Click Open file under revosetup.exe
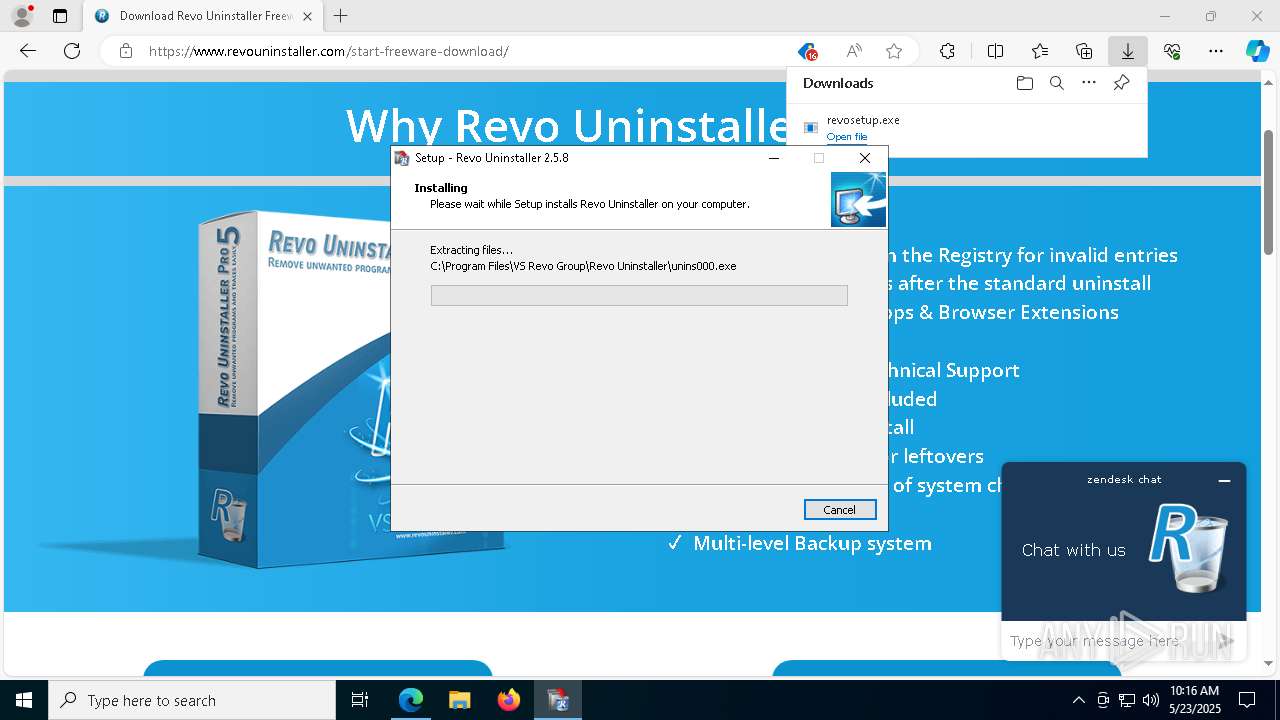Image resolution: width=1280 pixels, height=720 pixels. 847,137
